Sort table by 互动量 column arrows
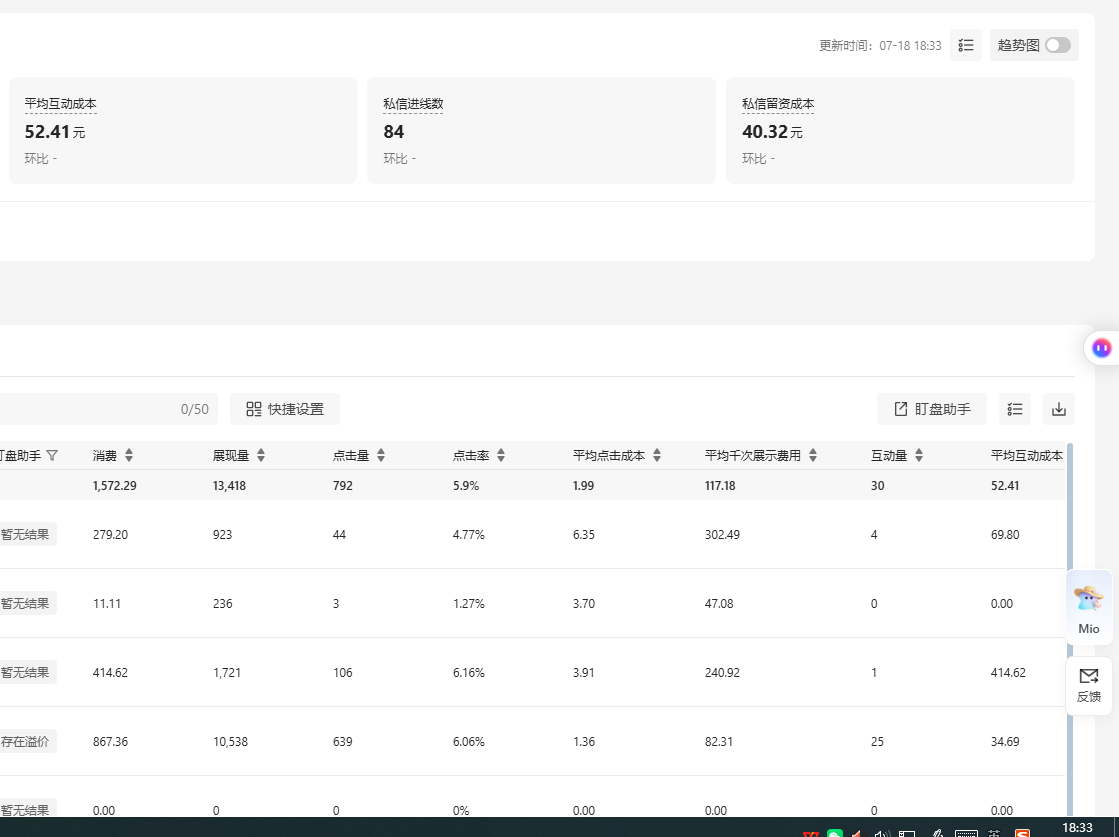1119x837 pixels. click(919, 455)
